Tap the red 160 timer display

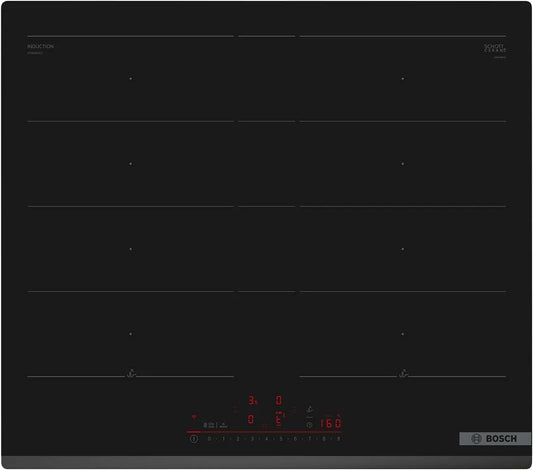[330, 422]
